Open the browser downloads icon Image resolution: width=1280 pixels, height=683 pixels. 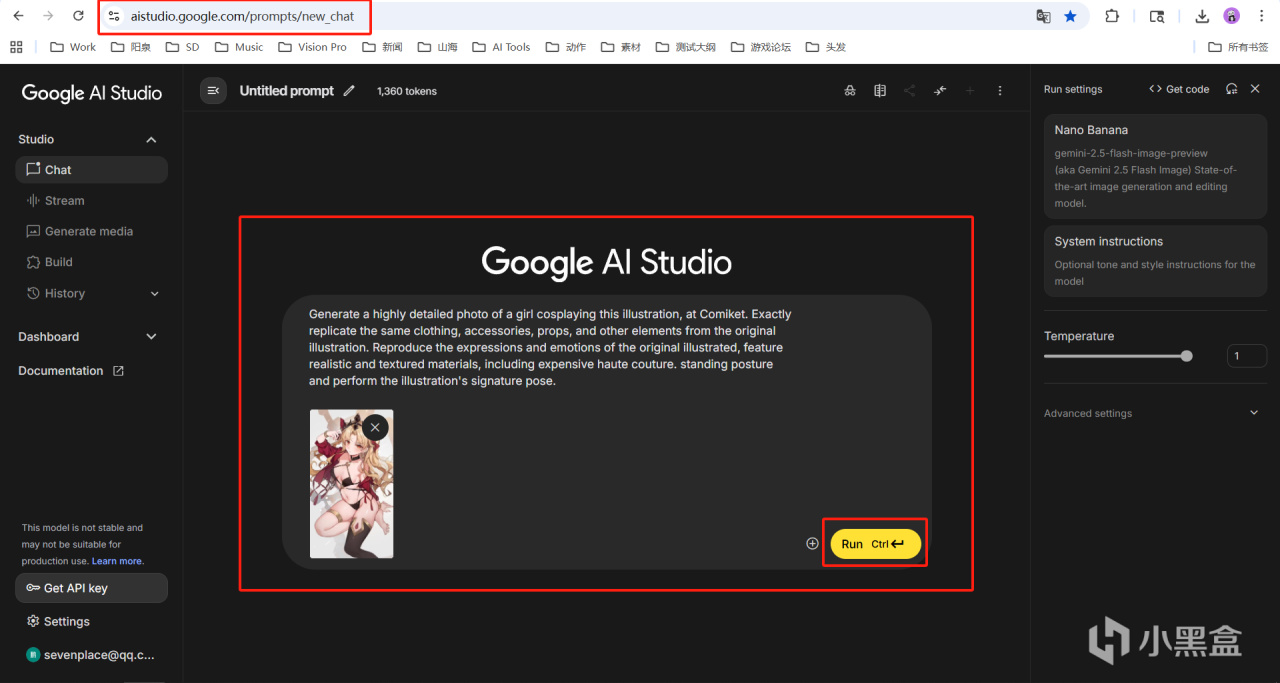point(1202,16)
